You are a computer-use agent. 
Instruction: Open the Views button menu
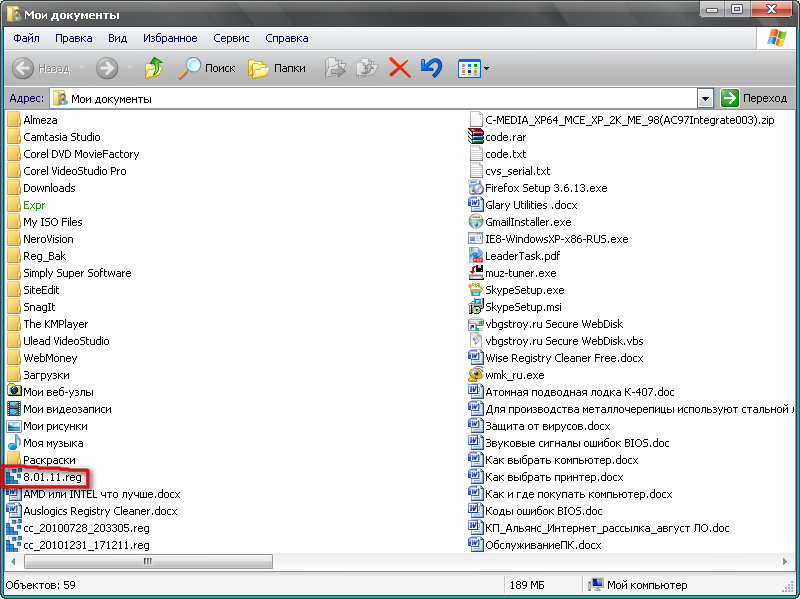click(473, 68)
